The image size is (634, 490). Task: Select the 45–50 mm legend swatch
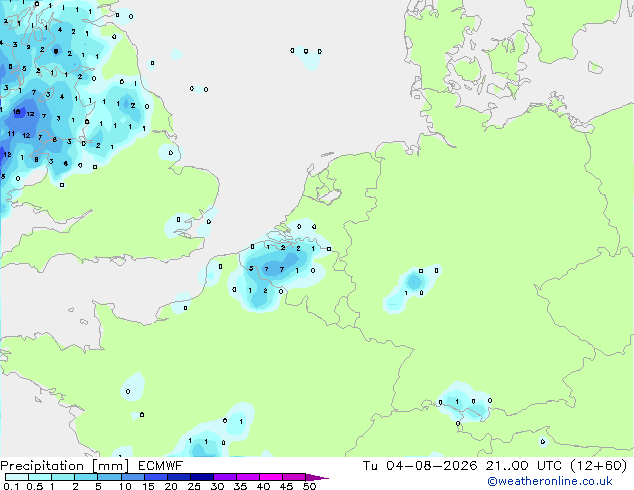point(294,477)
